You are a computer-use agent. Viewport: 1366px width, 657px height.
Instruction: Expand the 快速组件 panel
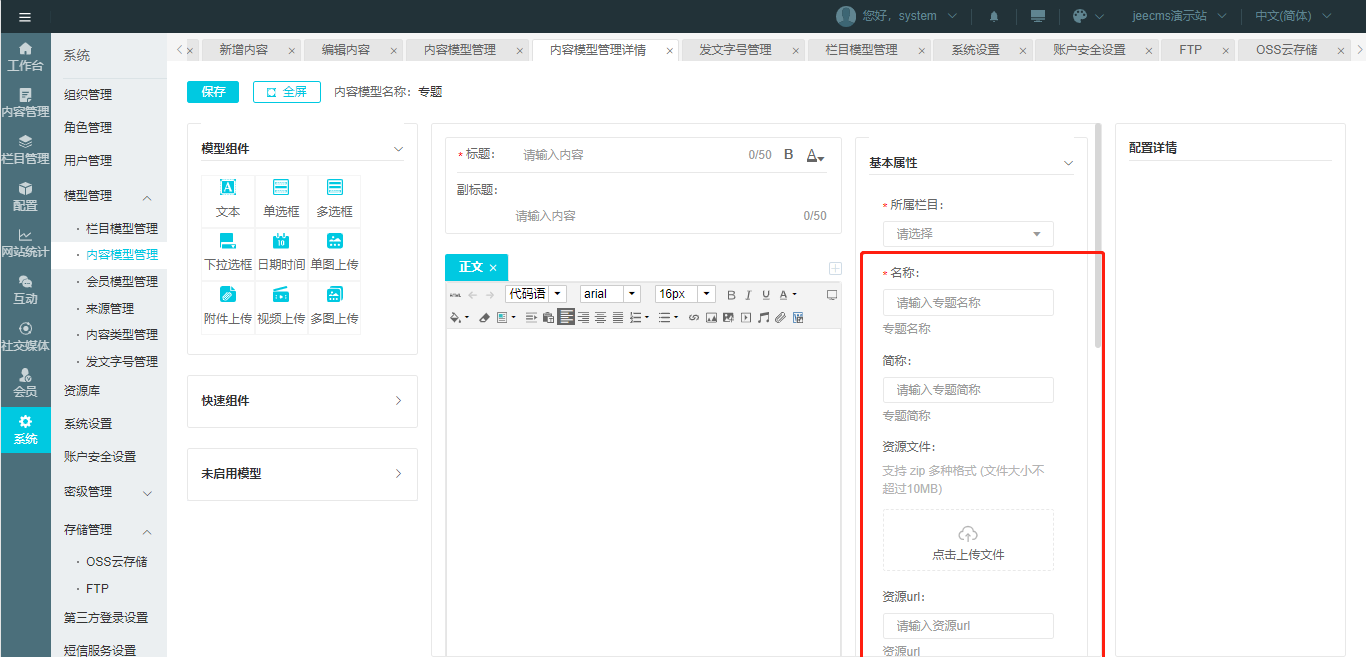pos(302,401)
